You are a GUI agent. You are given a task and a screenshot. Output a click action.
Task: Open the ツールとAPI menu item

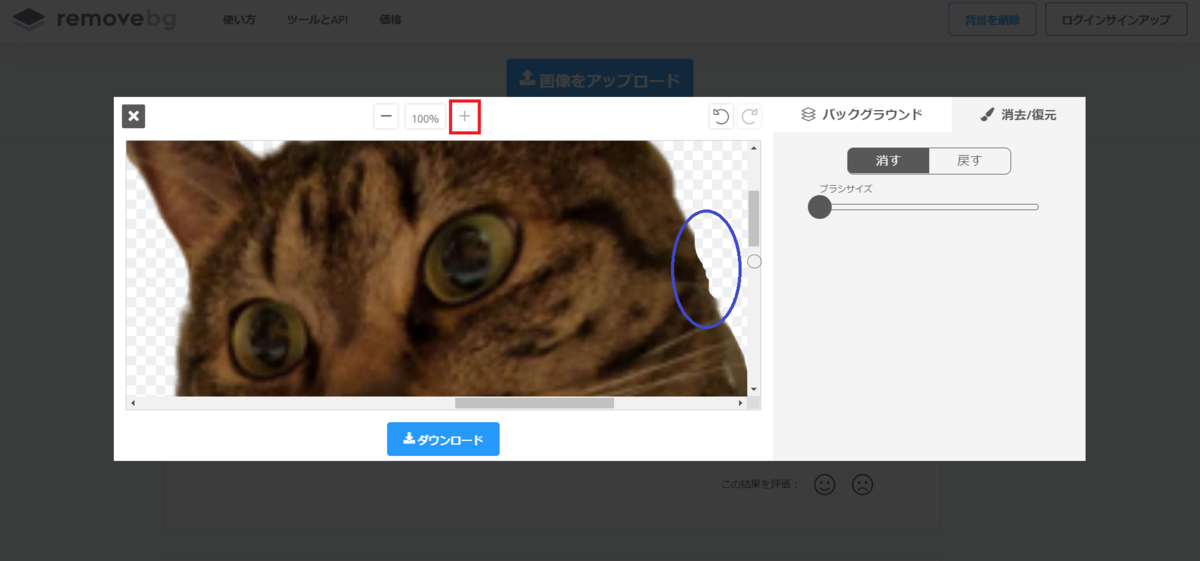[317, 20]
